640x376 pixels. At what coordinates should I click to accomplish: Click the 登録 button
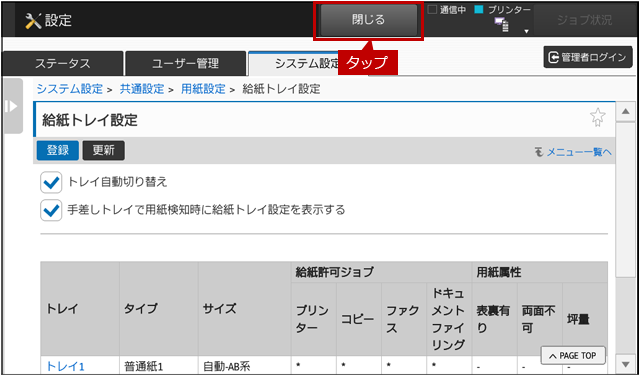pos(58,151)
